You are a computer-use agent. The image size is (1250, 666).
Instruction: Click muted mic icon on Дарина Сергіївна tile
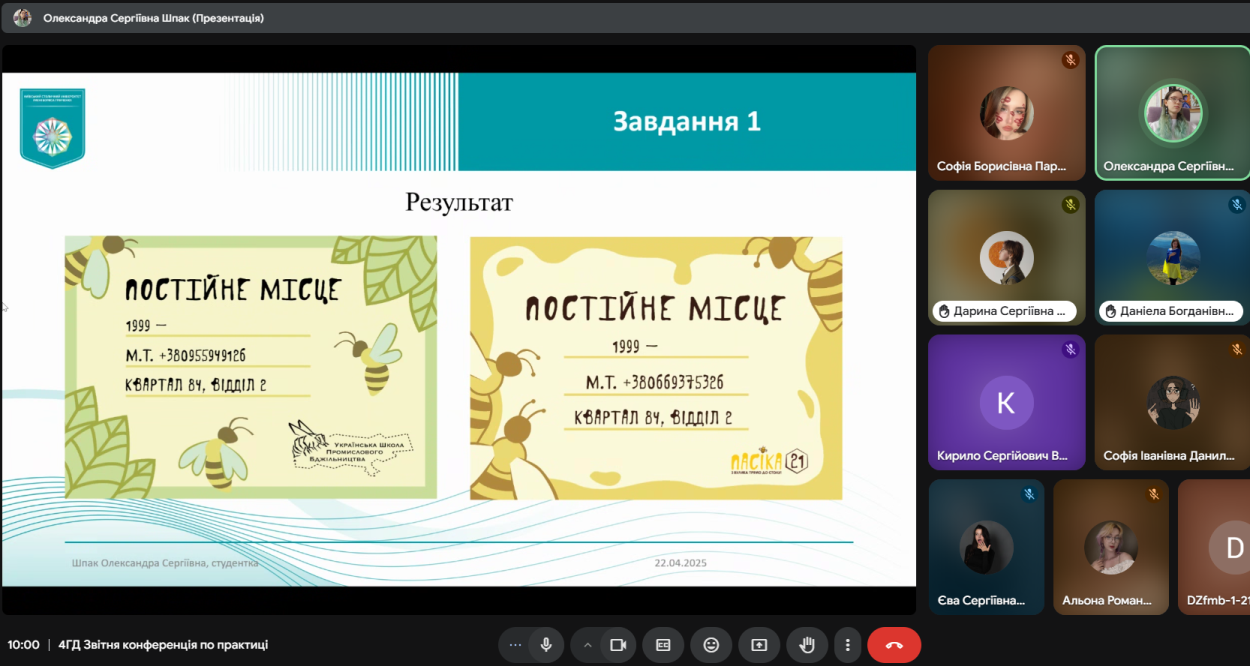tap(1070, 205)
